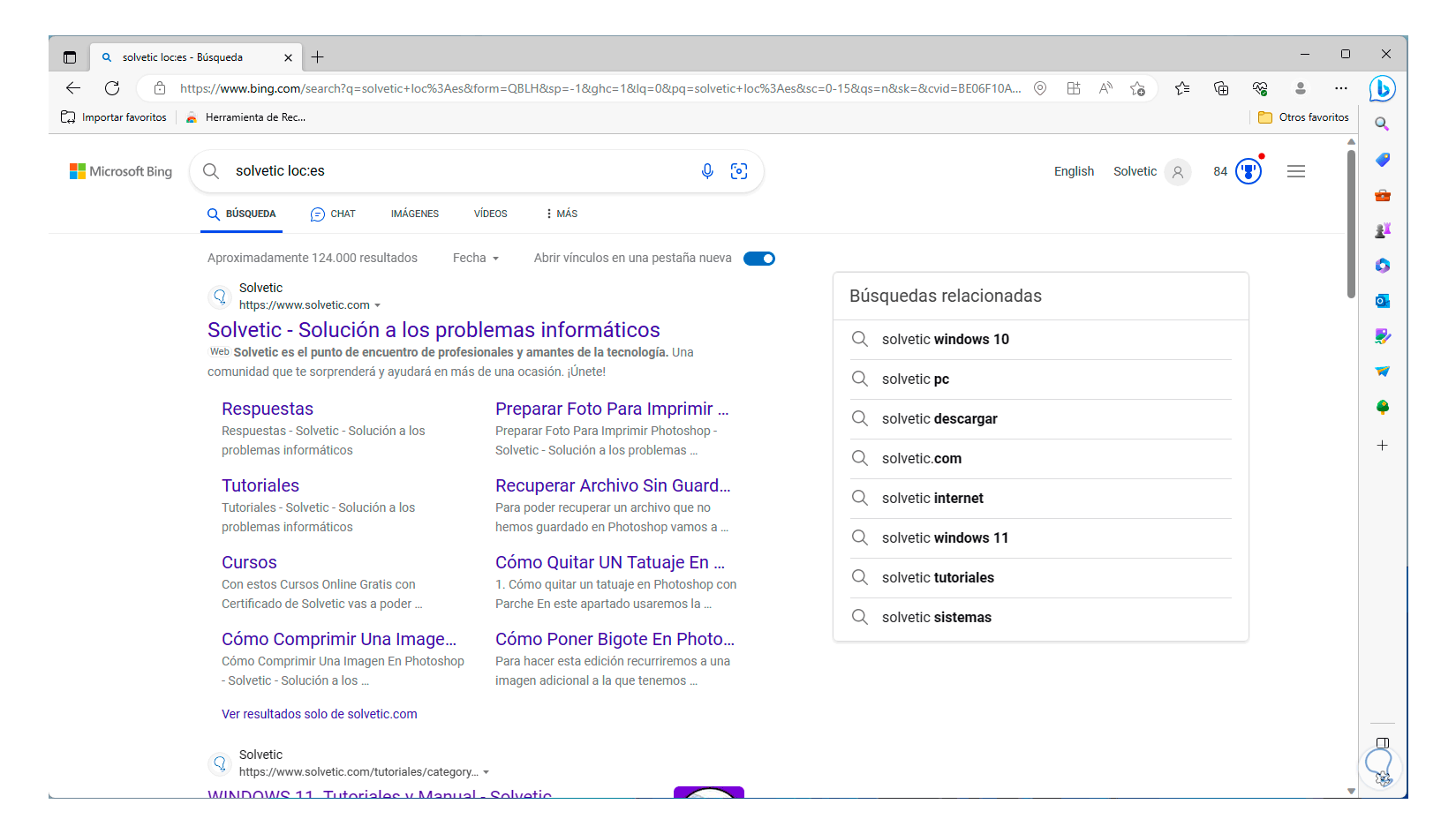
Task: Open Collections toolbar icon
Action: pyautogui.click(x=1221, y=88)
